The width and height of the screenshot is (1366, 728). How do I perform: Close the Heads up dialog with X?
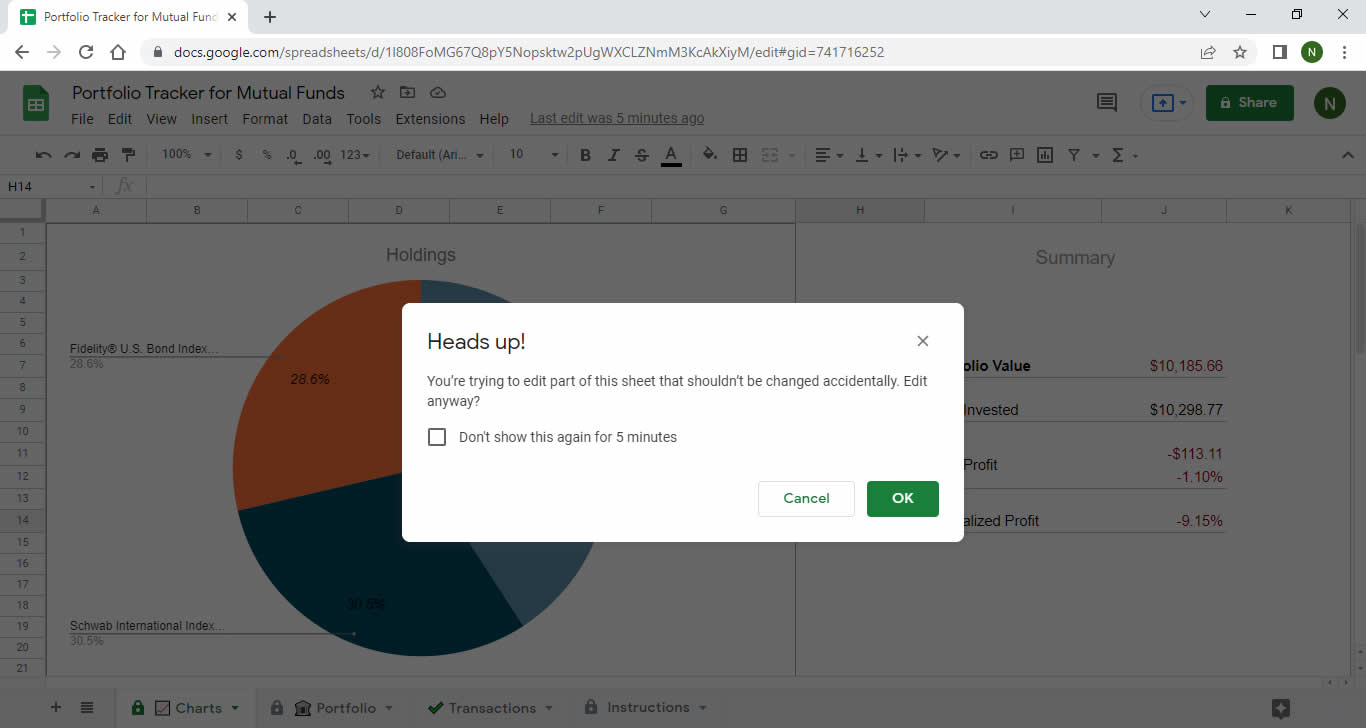(x=922, y=341)
